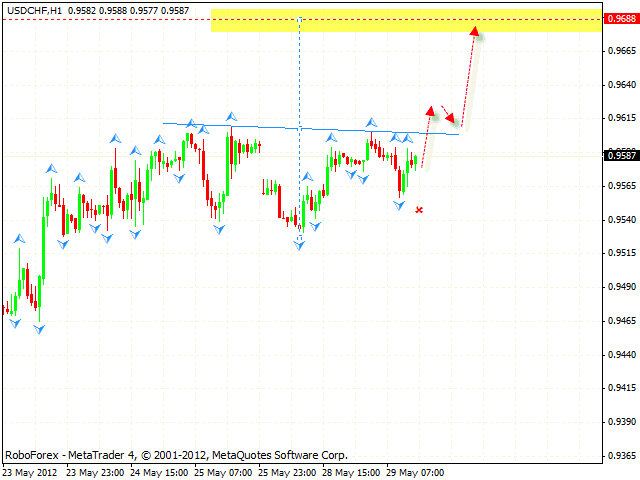Image resolution: width=640 pixels, height=480 pixels.
Task: Select the 29 May 07:00 time label
Action: click(414, 472)
